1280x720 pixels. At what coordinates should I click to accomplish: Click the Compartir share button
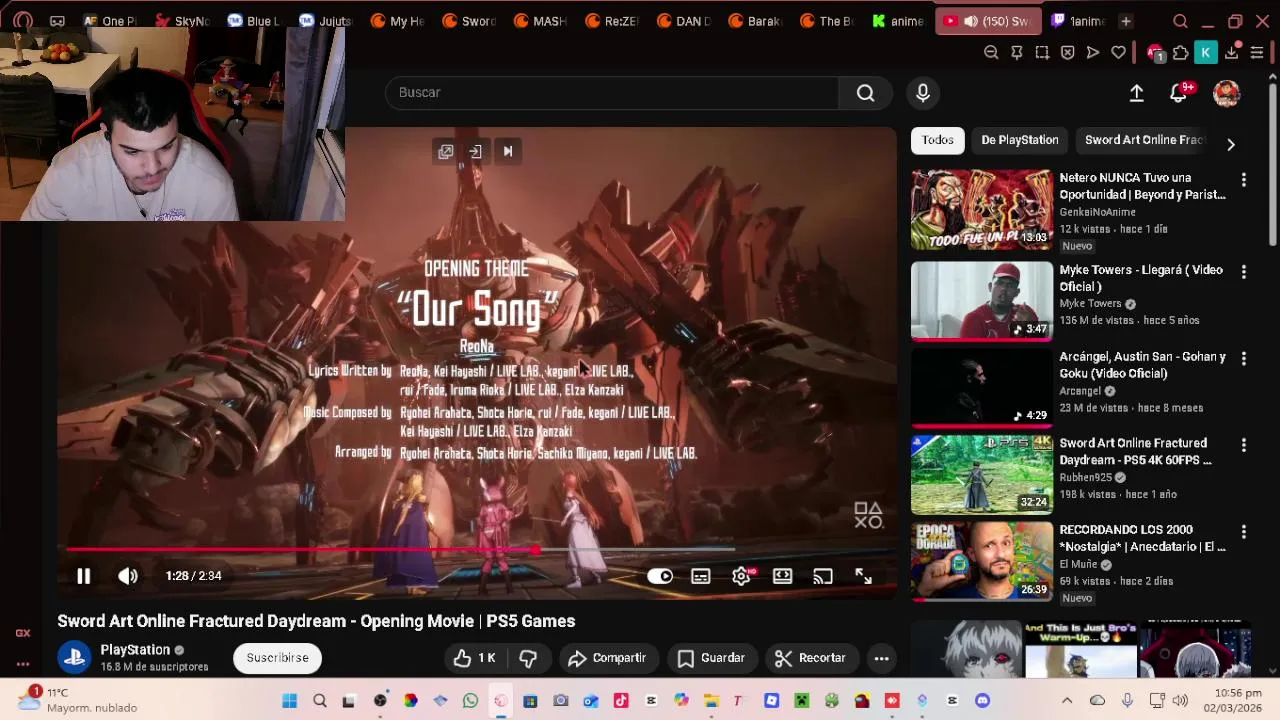click(x=607, y=658)
